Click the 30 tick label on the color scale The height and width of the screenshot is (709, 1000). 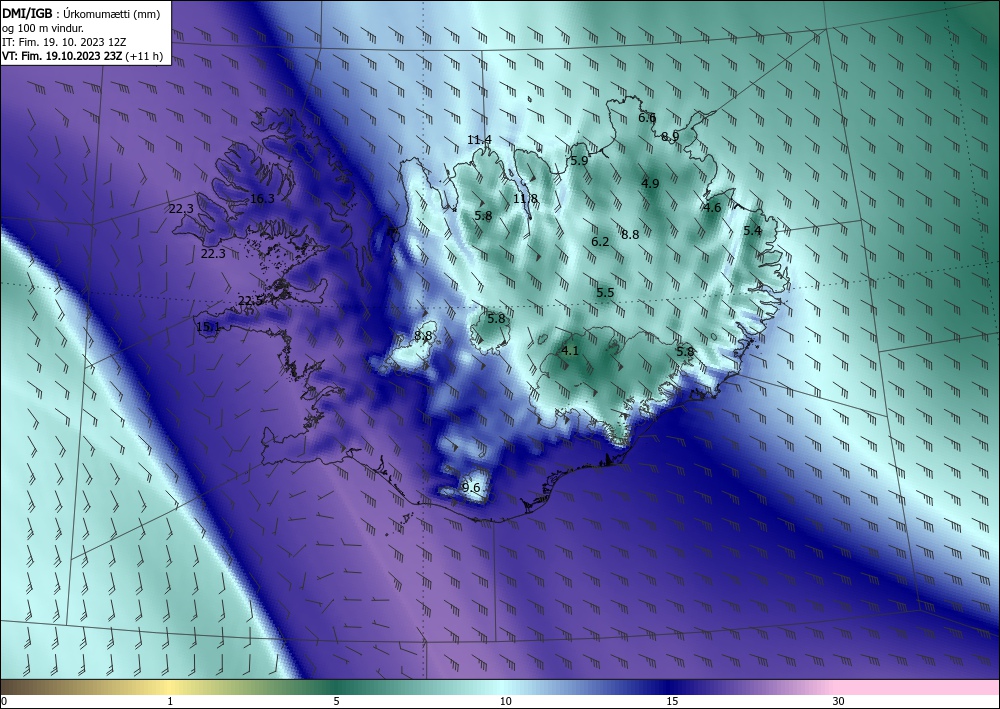coord(839,701)
